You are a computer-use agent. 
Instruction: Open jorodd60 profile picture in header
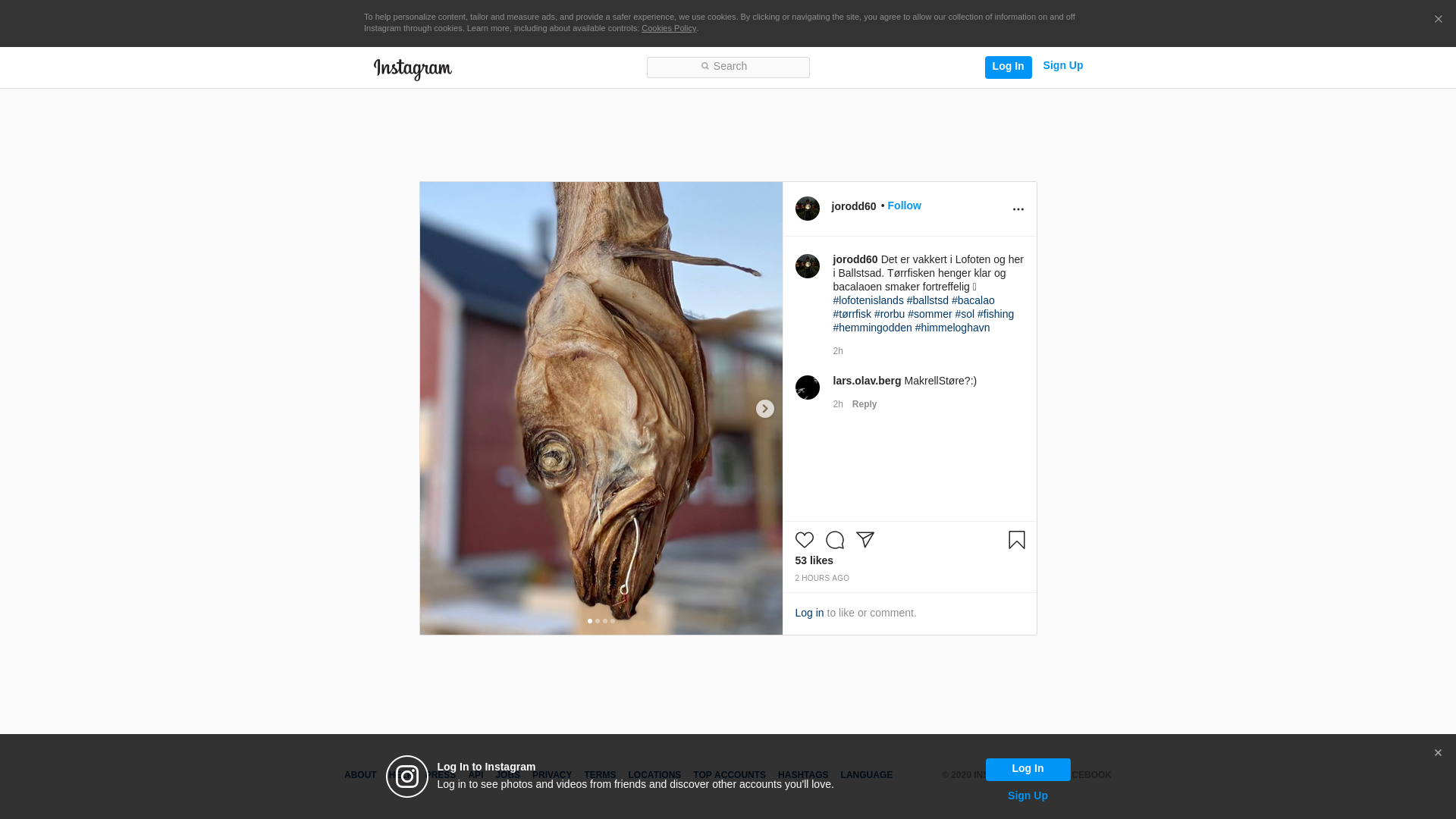click(x=807, y=209)
